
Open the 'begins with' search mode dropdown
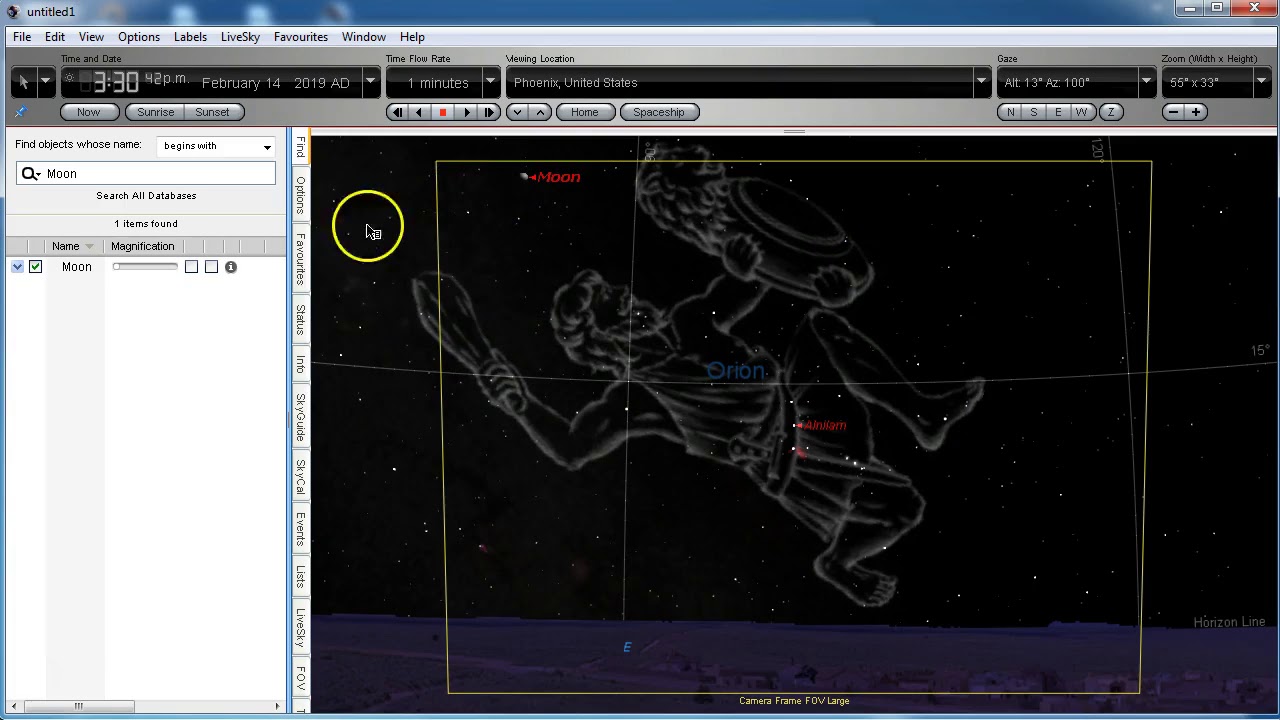[217, 146]
